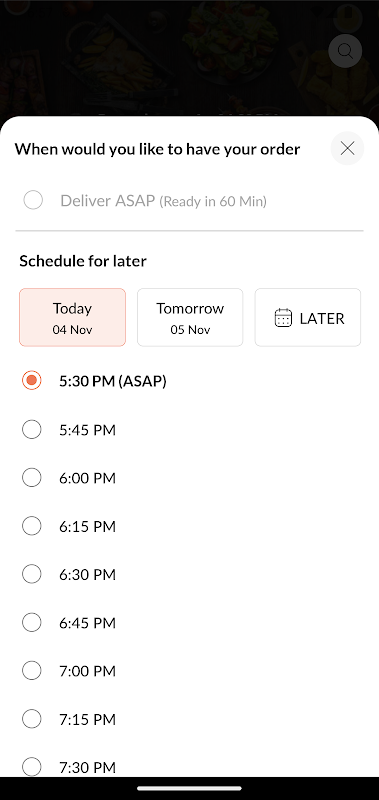The width and height of the screenshot is (379, 800).
Task: Close the order time dialog
Action: tap(347, 148)
